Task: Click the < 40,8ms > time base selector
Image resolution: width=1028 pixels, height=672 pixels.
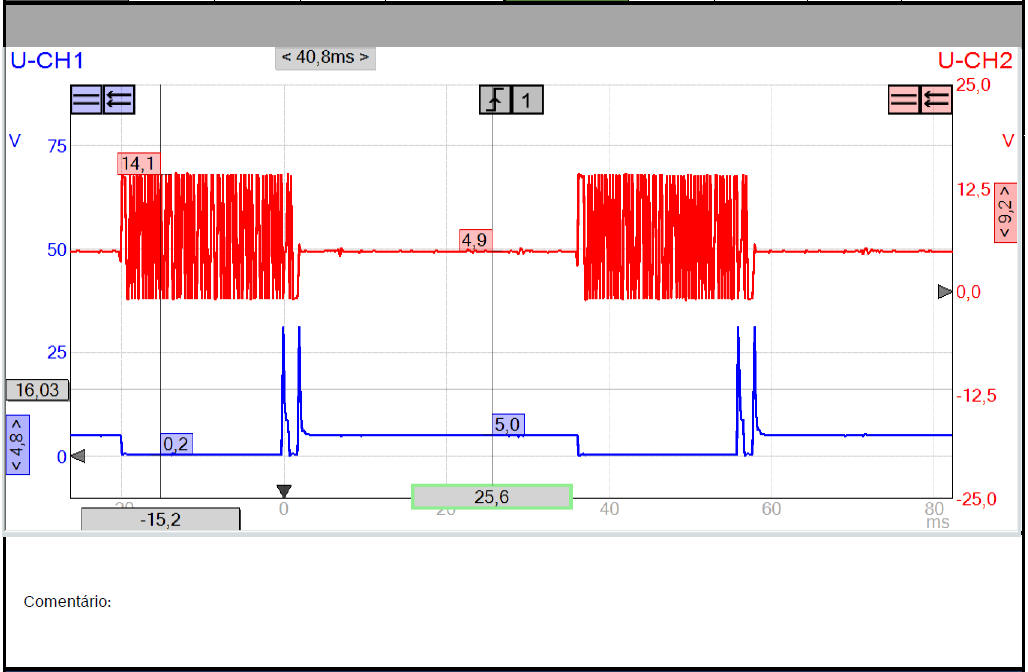Action: 325,58
